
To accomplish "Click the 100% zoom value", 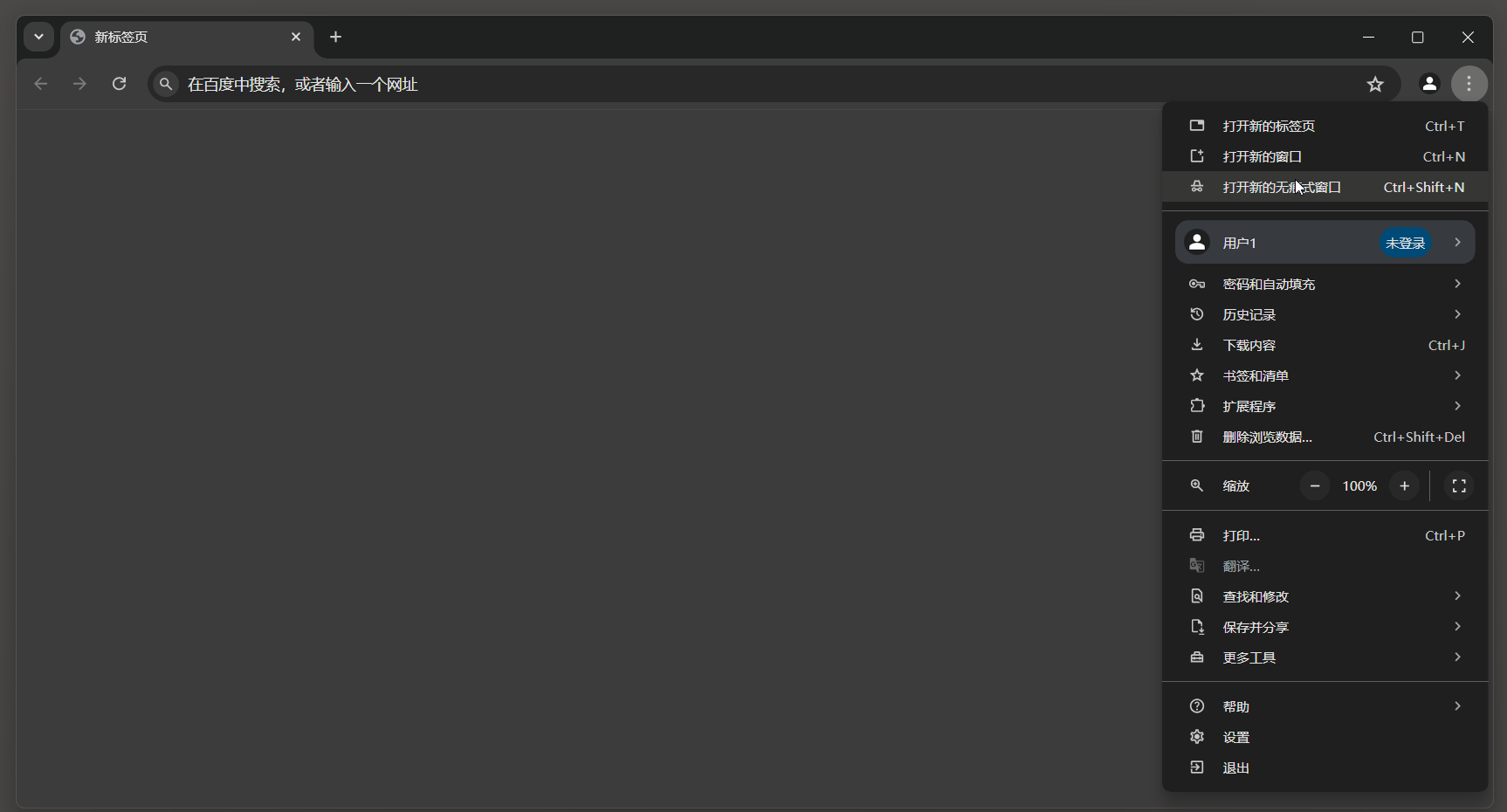I will click(x=1359, y=485).
